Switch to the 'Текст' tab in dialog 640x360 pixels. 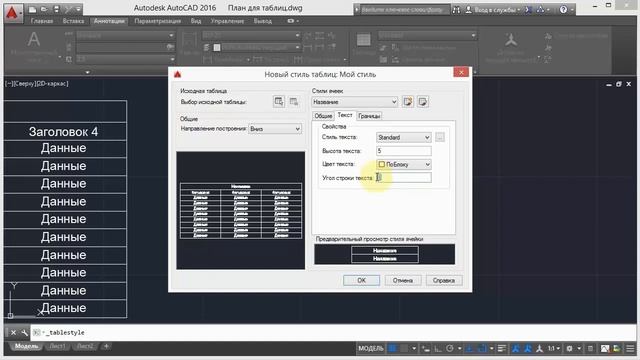click(345, 116)
